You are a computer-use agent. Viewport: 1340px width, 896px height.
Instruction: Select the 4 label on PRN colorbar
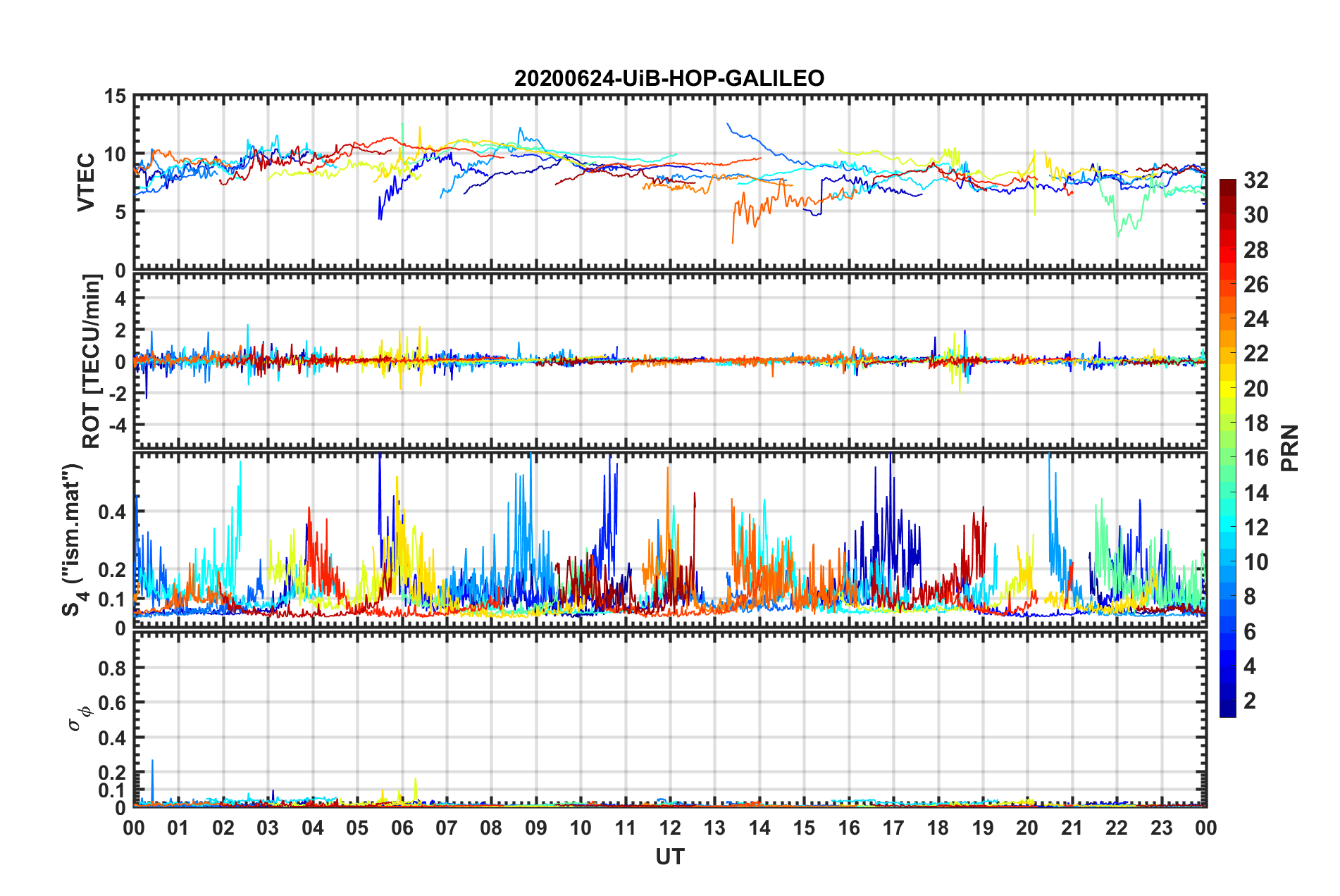coord(1250,666)
